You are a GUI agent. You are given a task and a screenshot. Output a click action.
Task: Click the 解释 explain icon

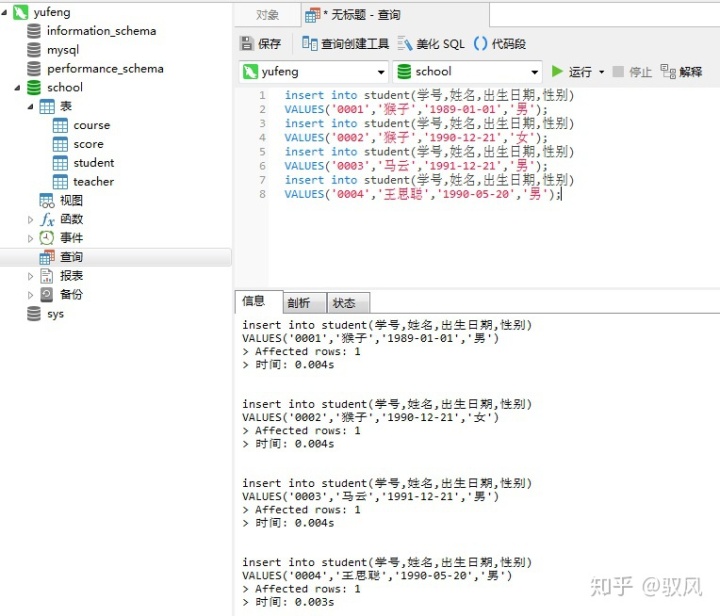(668, 71)
